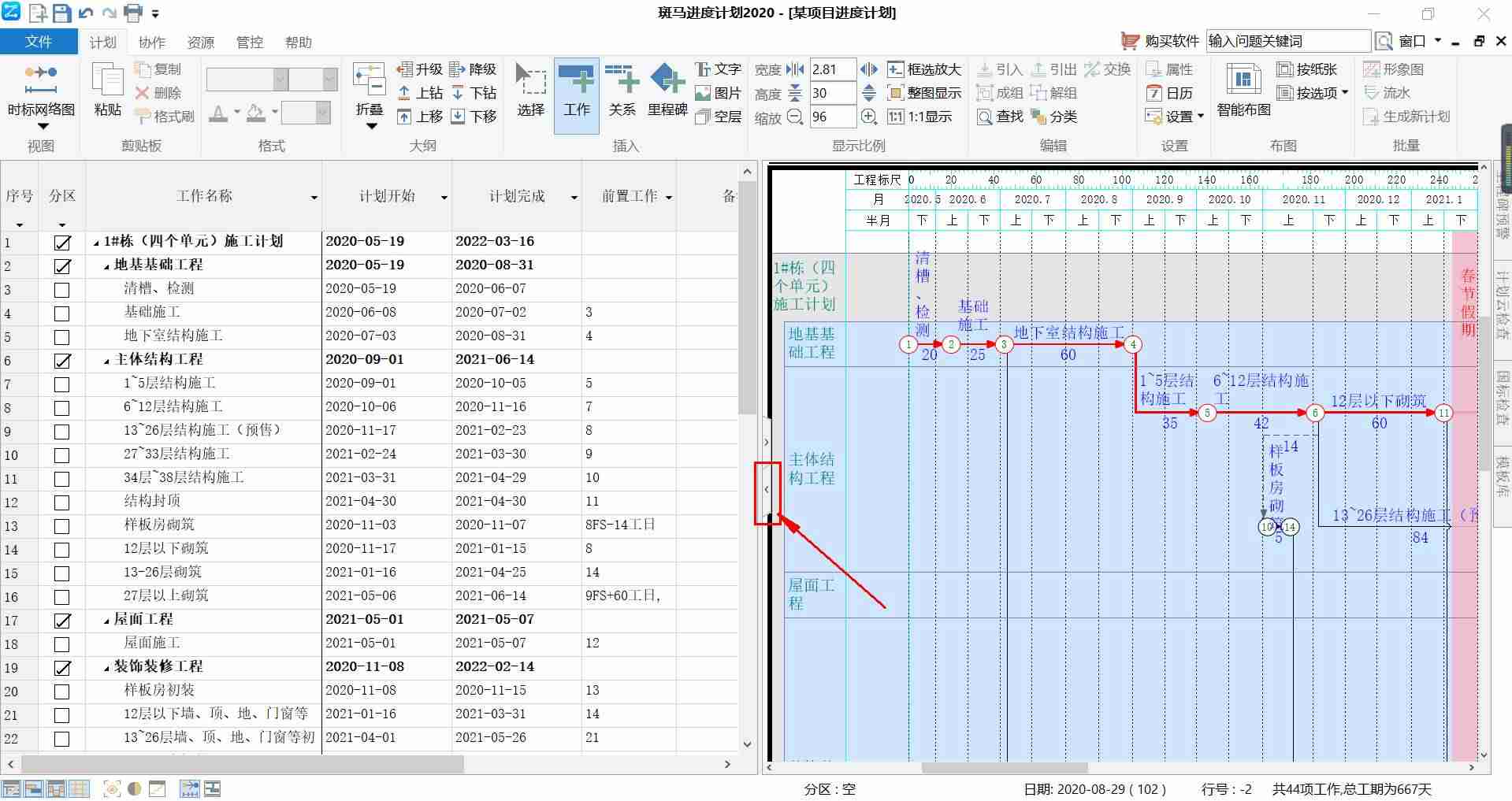Open the 日历 calendar settings
1512x801 pixels.
pyautogui.click(x=1169, y=93)
